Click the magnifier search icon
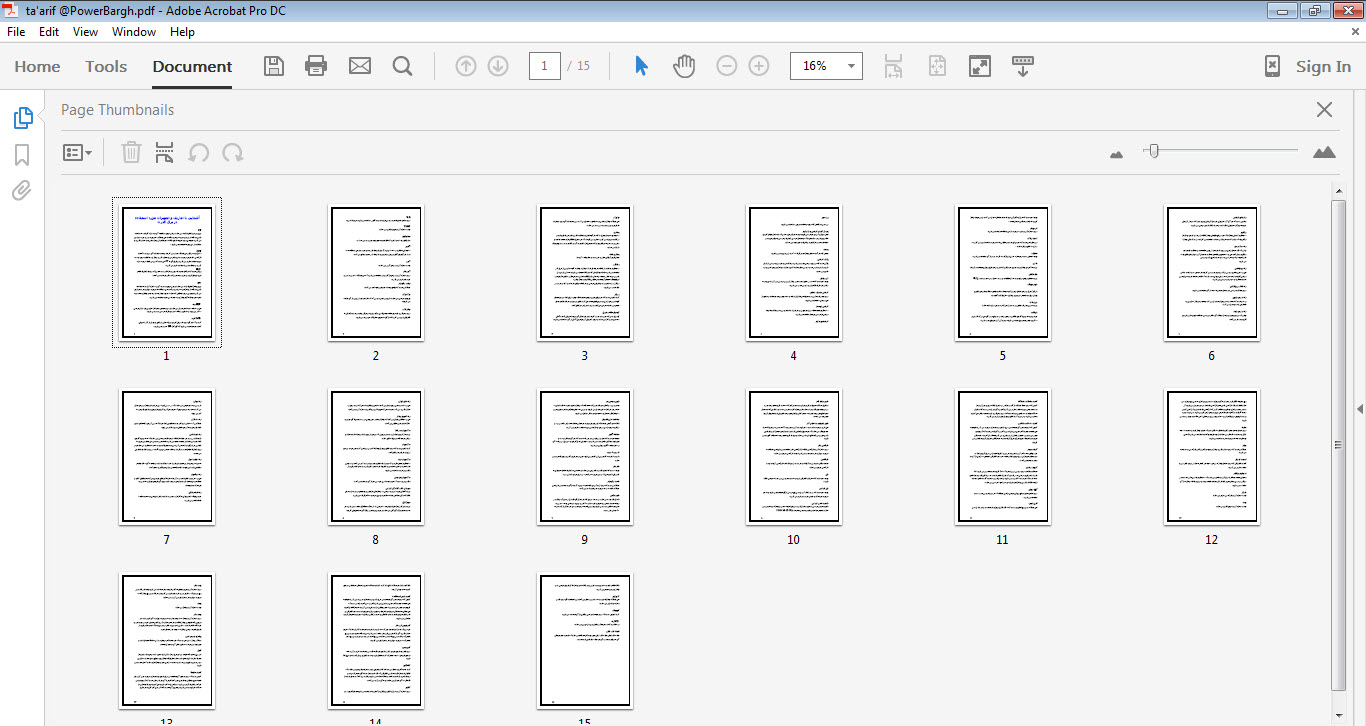 [x=402, y=66]
